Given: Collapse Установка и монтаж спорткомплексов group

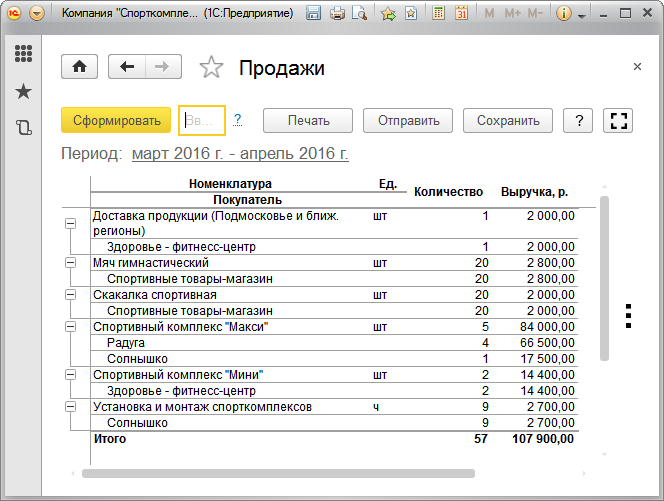Looking at the screenshot, I should tap(70, 407).
